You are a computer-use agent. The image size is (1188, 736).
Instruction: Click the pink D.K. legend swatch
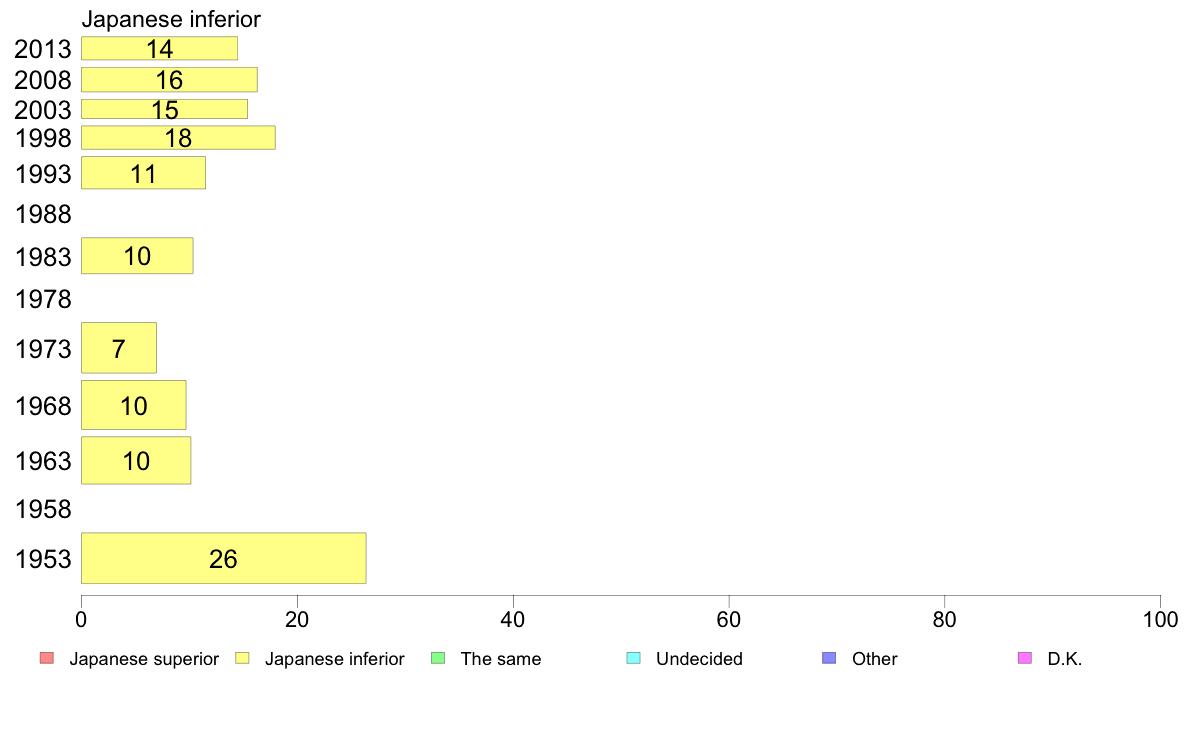pos(1025,658)
